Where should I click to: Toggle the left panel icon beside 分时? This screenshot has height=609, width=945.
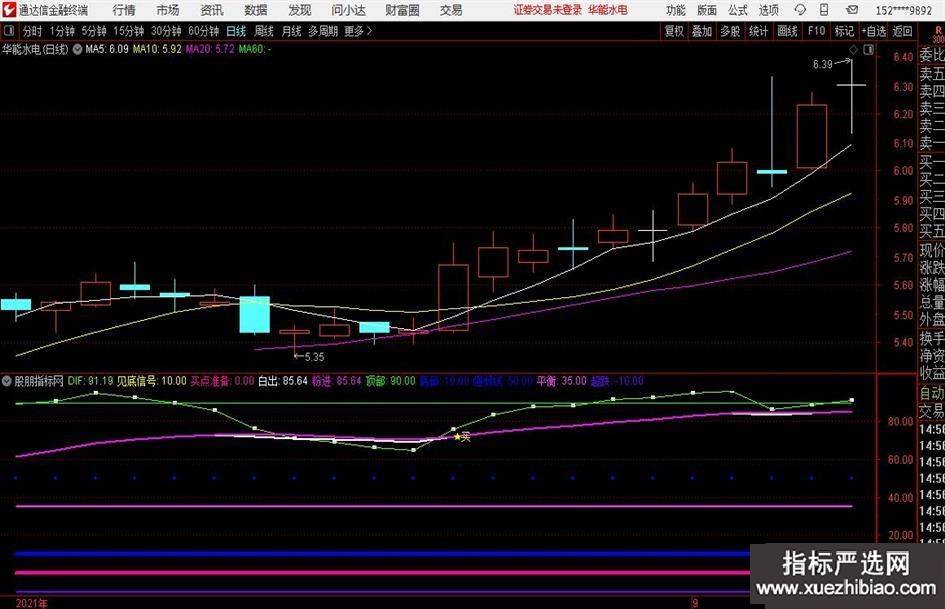(9, 31)
